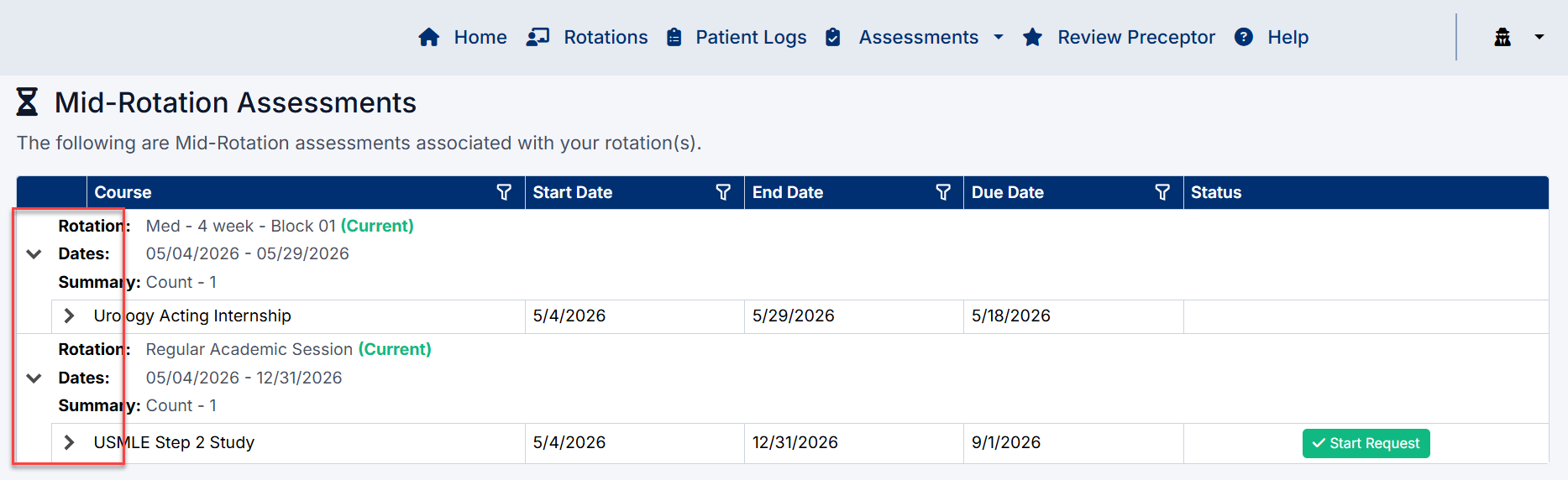Open the Course column filter icon
Screen dimensions: 1568x480
(x=504, y=192)
